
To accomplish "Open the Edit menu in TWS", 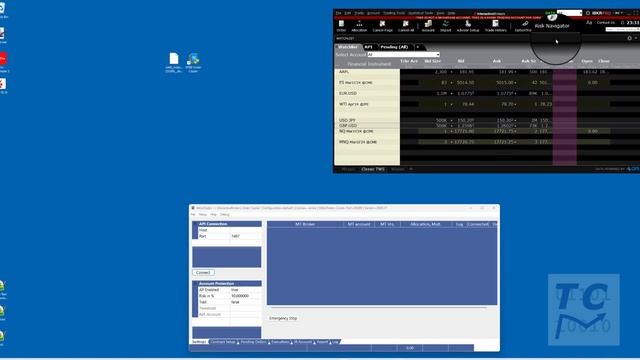I will pos(348,13).
